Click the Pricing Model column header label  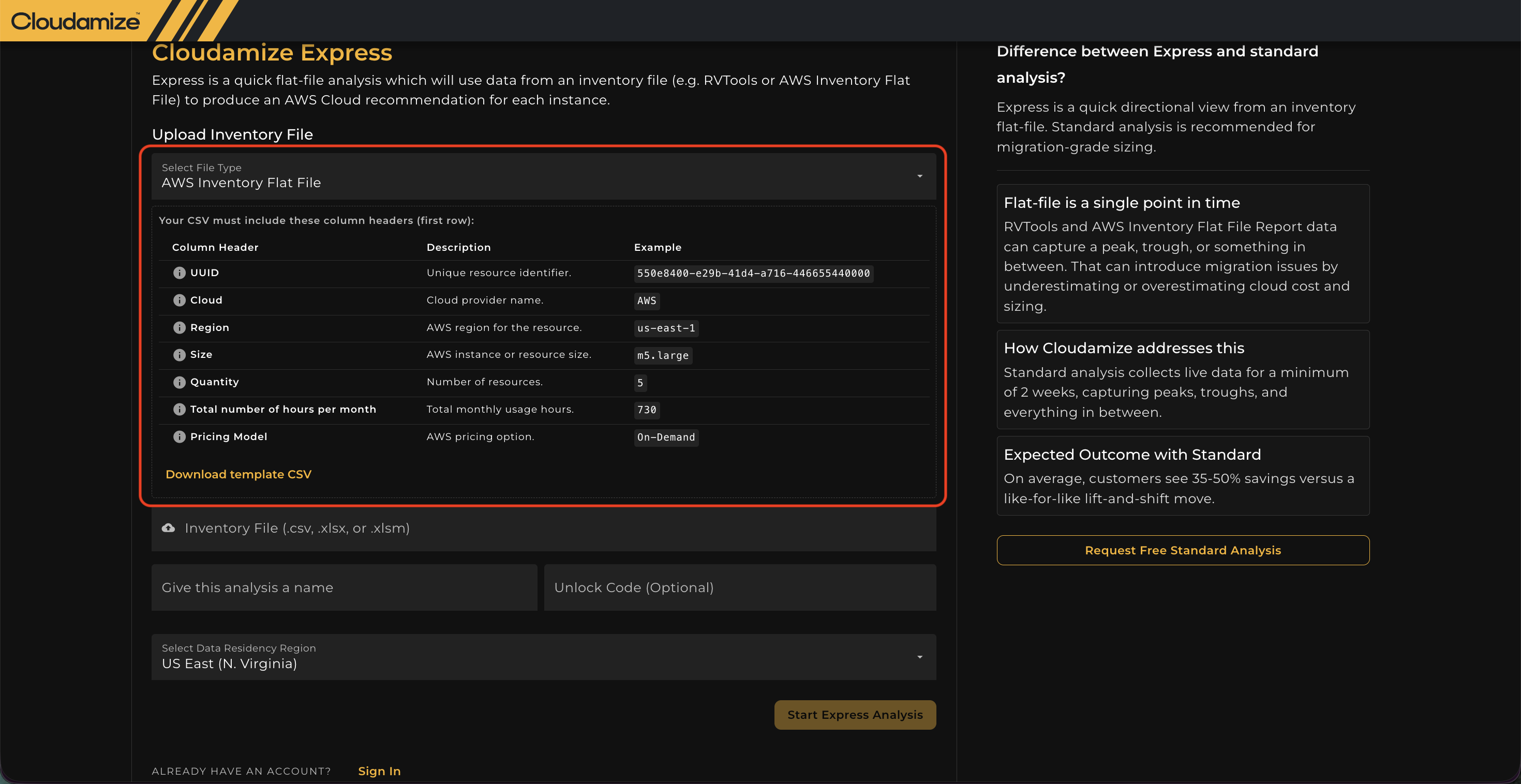point(229,437)
